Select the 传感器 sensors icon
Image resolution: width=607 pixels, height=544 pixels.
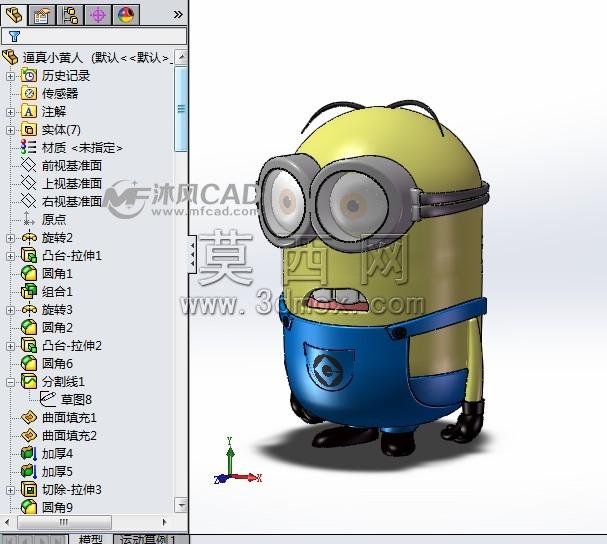[29, 93]
